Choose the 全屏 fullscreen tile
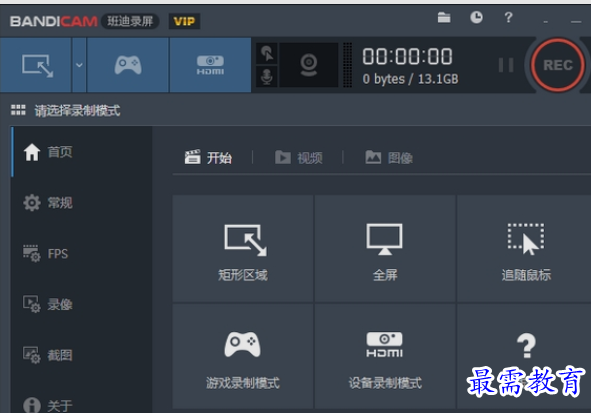The image size is (591, 413). [384, 249]
